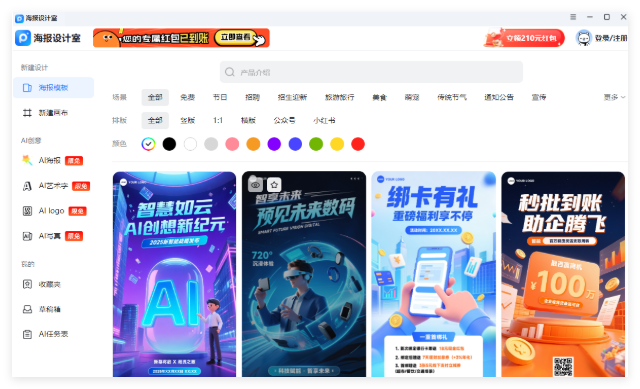Filter scenes by 招生迎新

click(292, 97)
